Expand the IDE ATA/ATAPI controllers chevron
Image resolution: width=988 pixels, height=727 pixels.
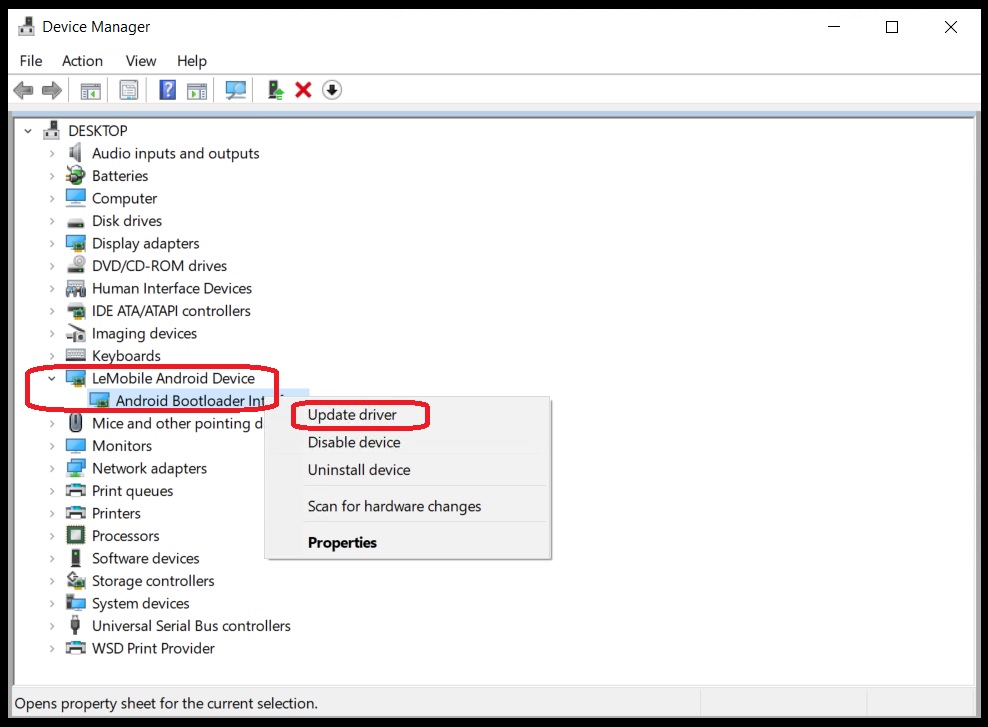point(52,311)
